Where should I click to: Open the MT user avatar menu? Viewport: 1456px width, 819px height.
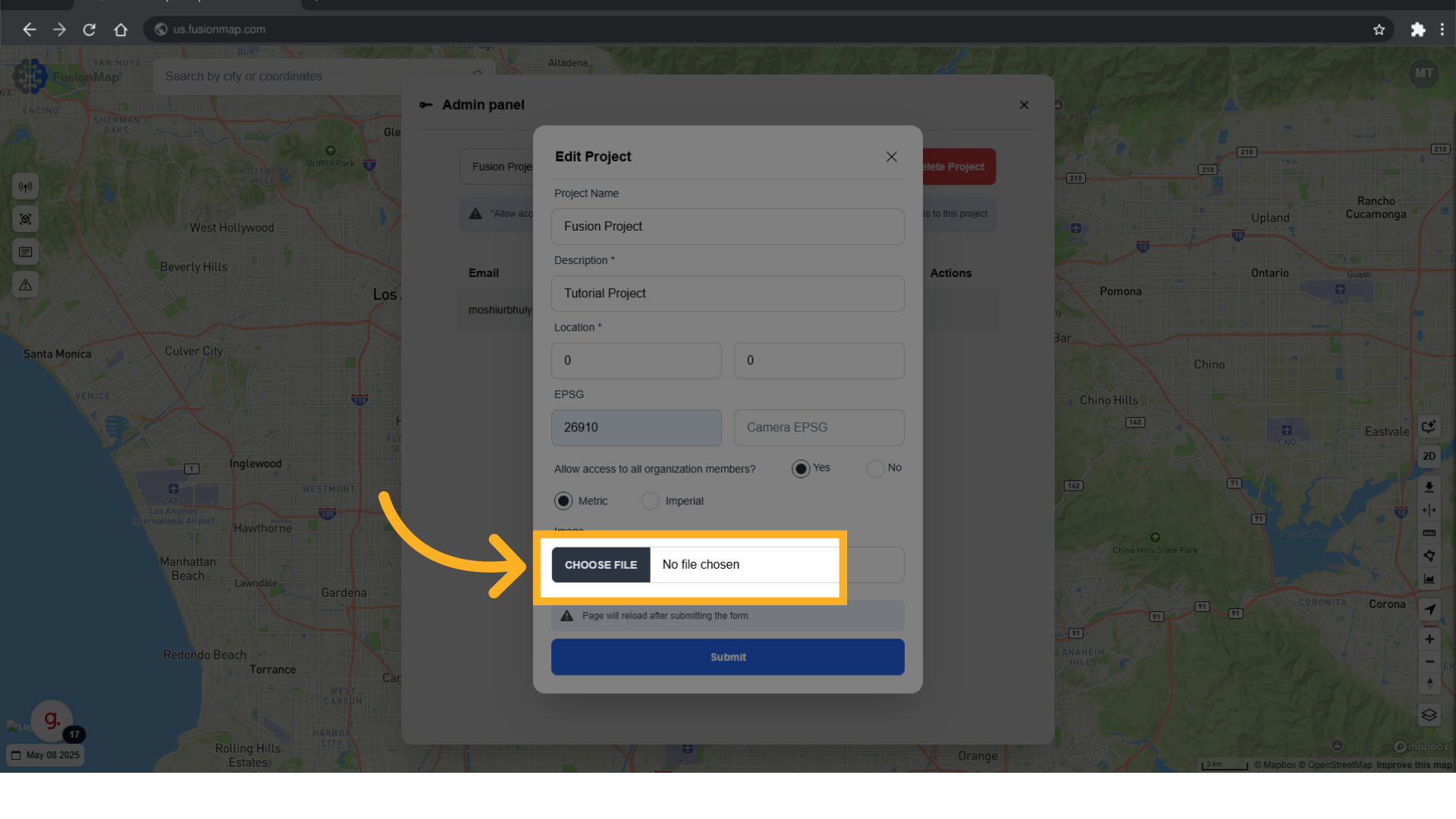coord(1423,74)
